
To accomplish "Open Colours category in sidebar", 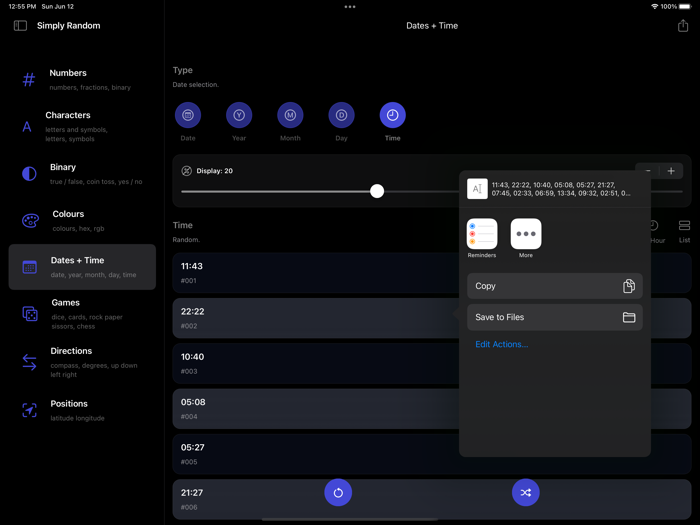I will coord(82,221).
